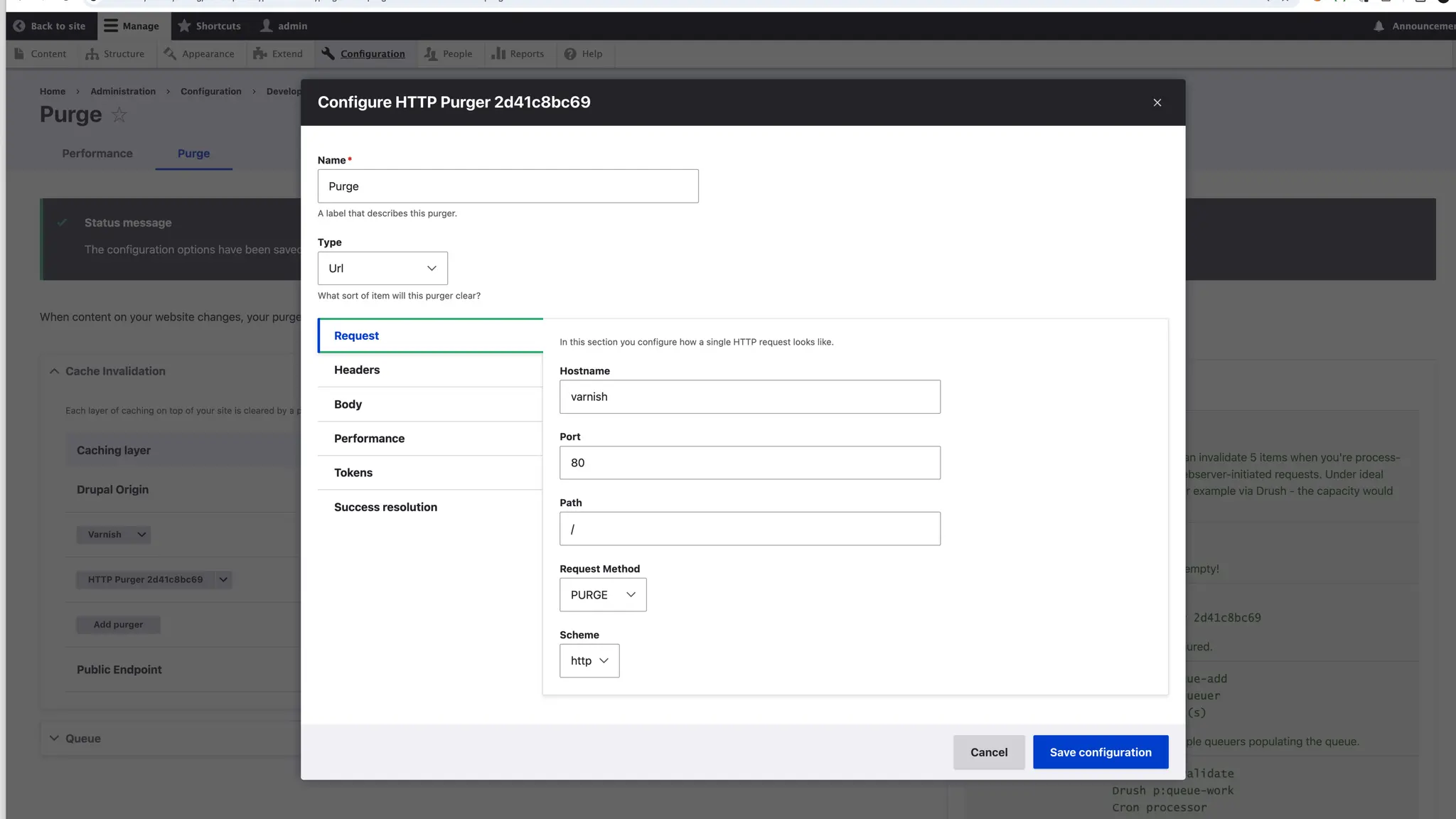
Task: Click the Shortcuts star icon
Action: click(x=184, y=26)
